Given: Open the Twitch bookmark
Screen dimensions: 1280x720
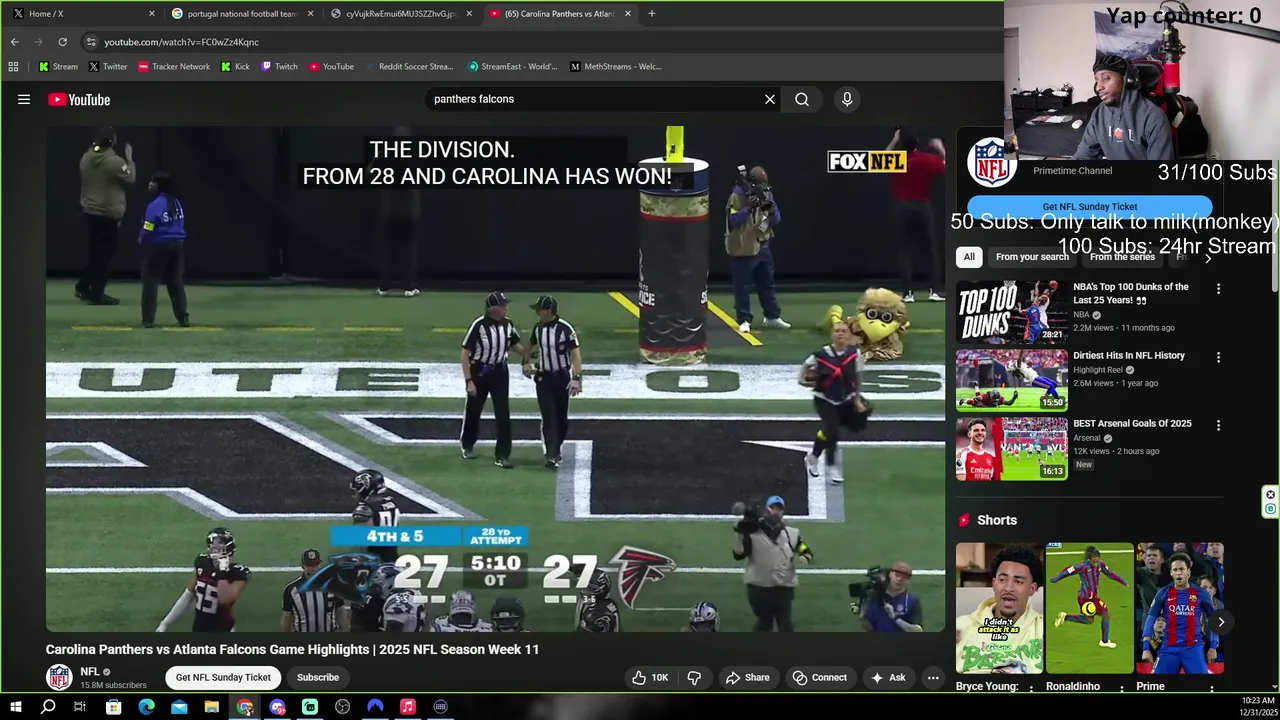Looking at the screenshot, I should (280, 66).
